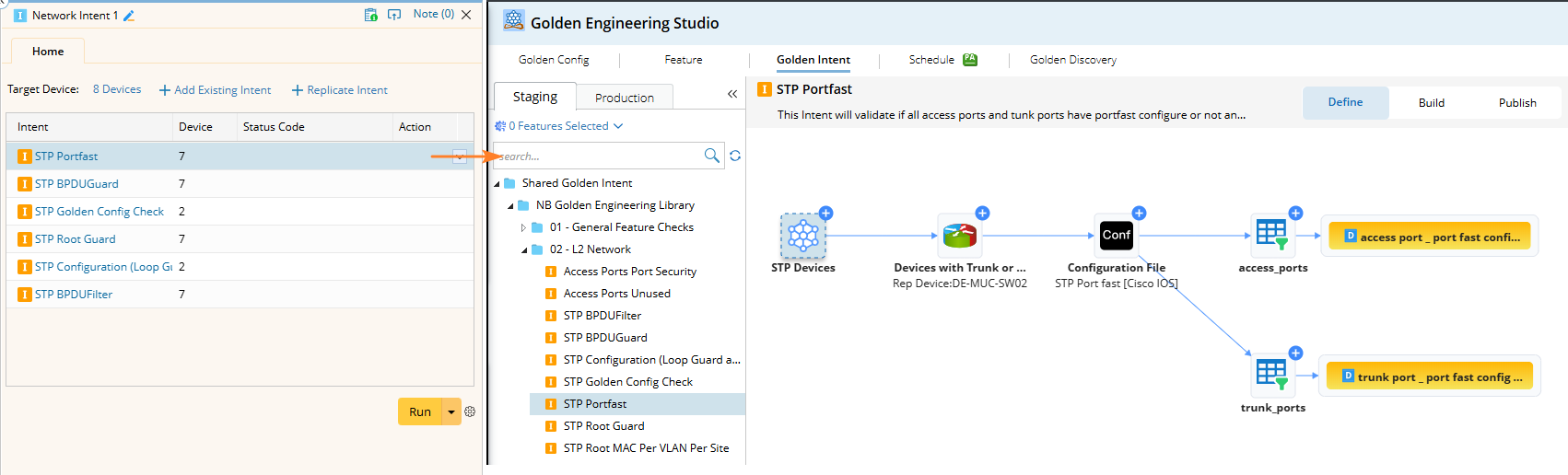The image size is (1568, 475).
Task: Open the Golden Discovery tab
Action: click(1072, 60)
